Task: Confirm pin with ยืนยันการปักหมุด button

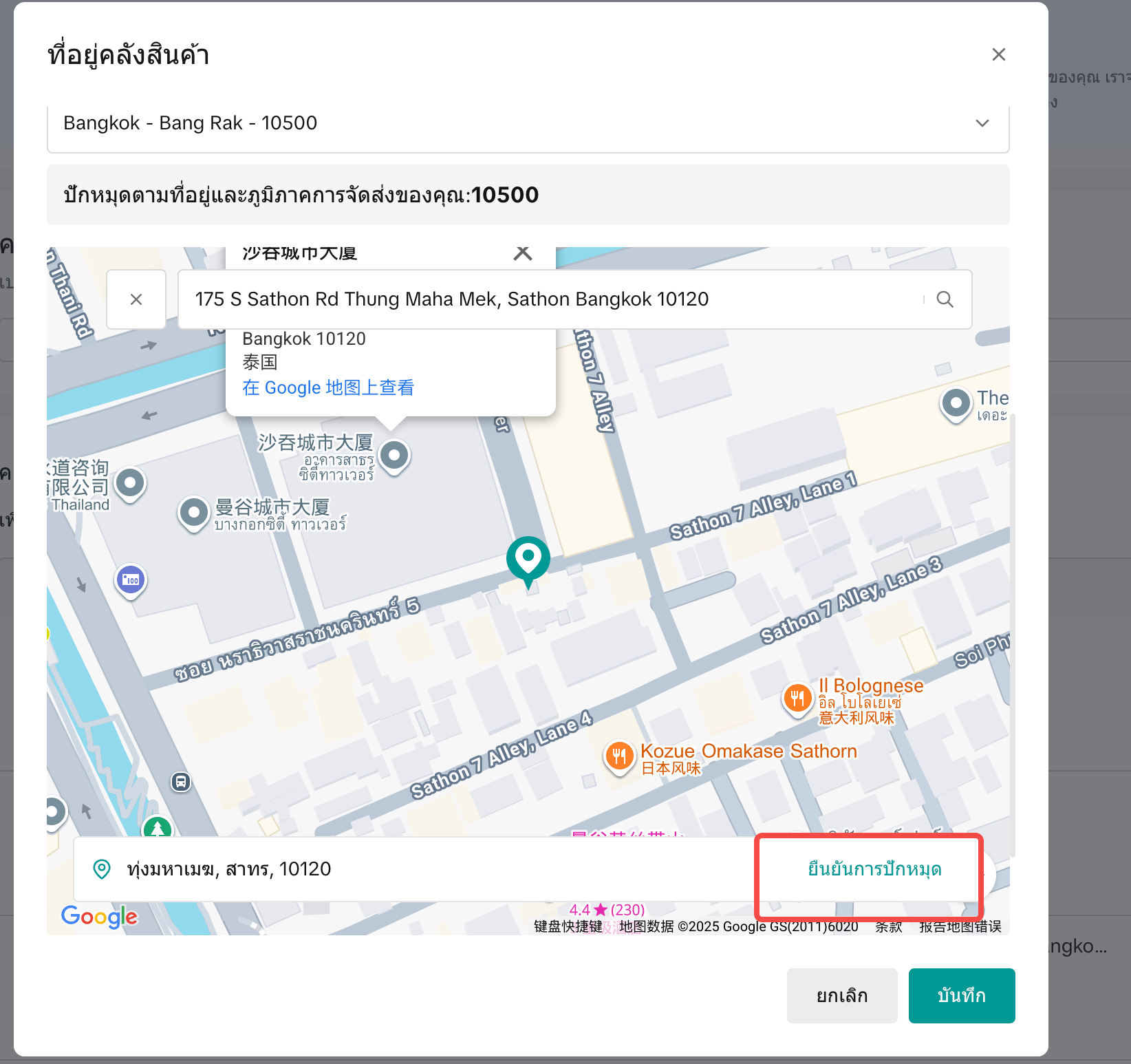Action: click(874, 869)
